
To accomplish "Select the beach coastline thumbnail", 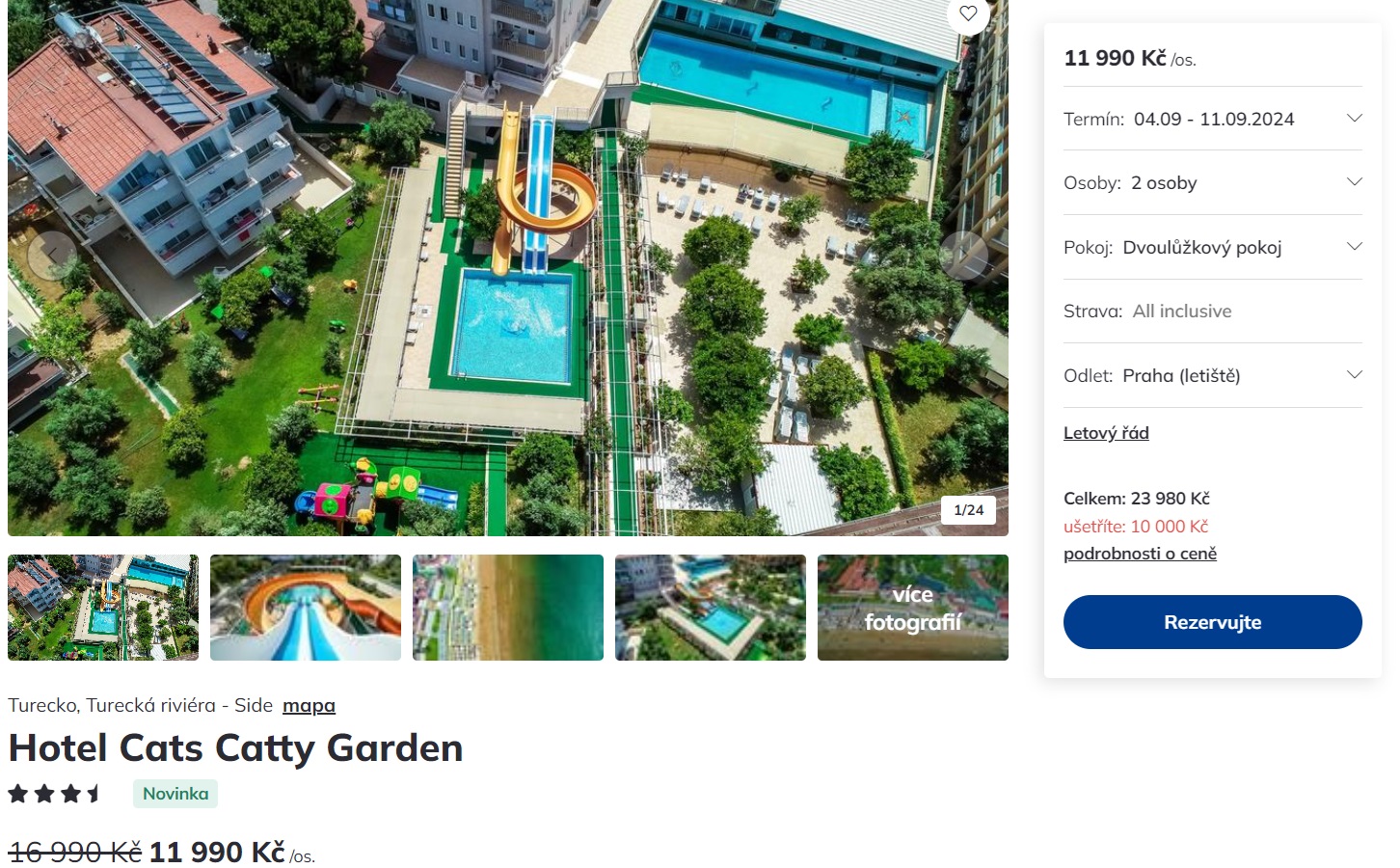I will (508, 608).
